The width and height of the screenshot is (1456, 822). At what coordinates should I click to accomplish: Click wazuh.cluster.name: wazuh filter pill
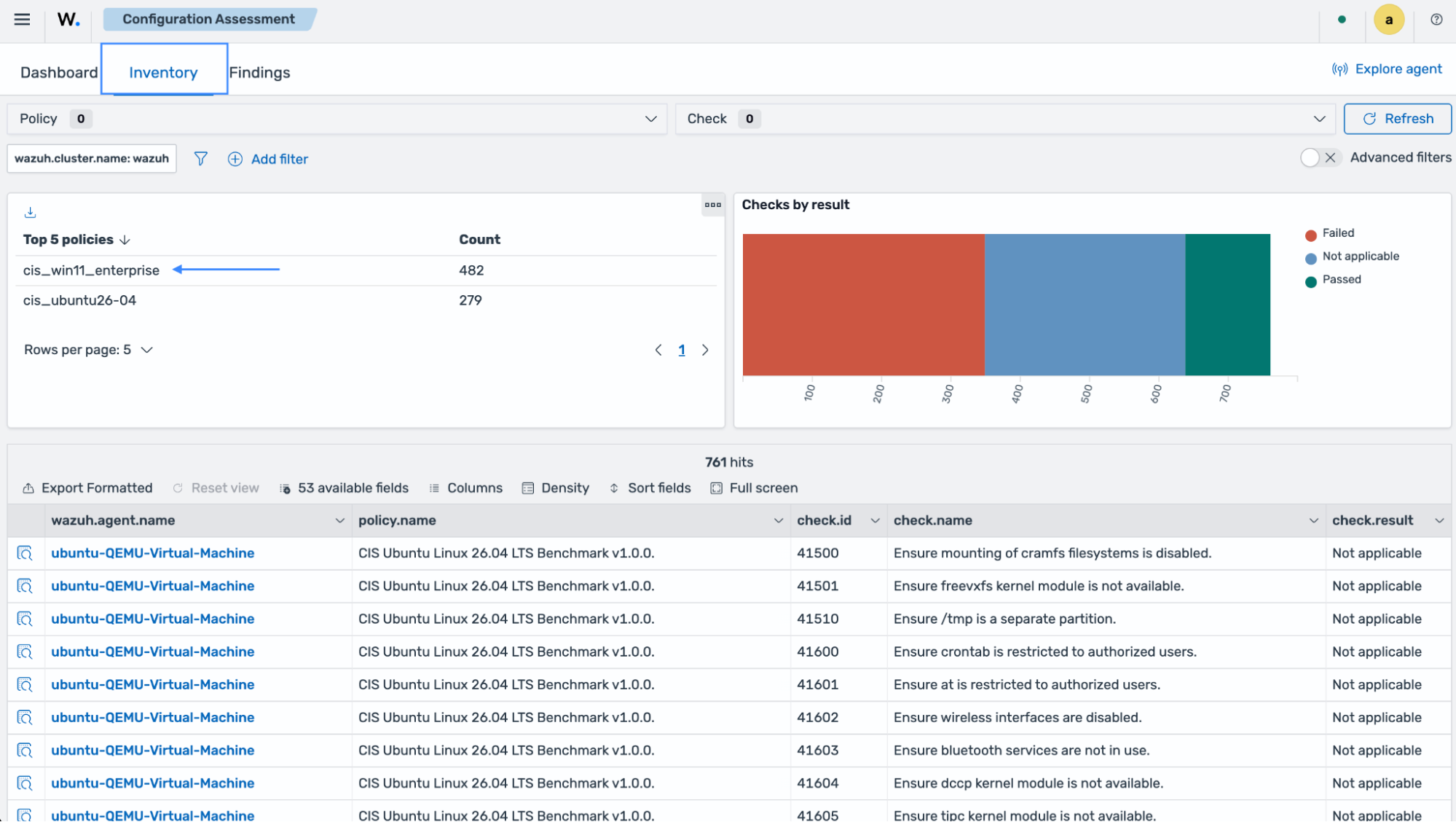pyautogui.click(x=92, y=159)
